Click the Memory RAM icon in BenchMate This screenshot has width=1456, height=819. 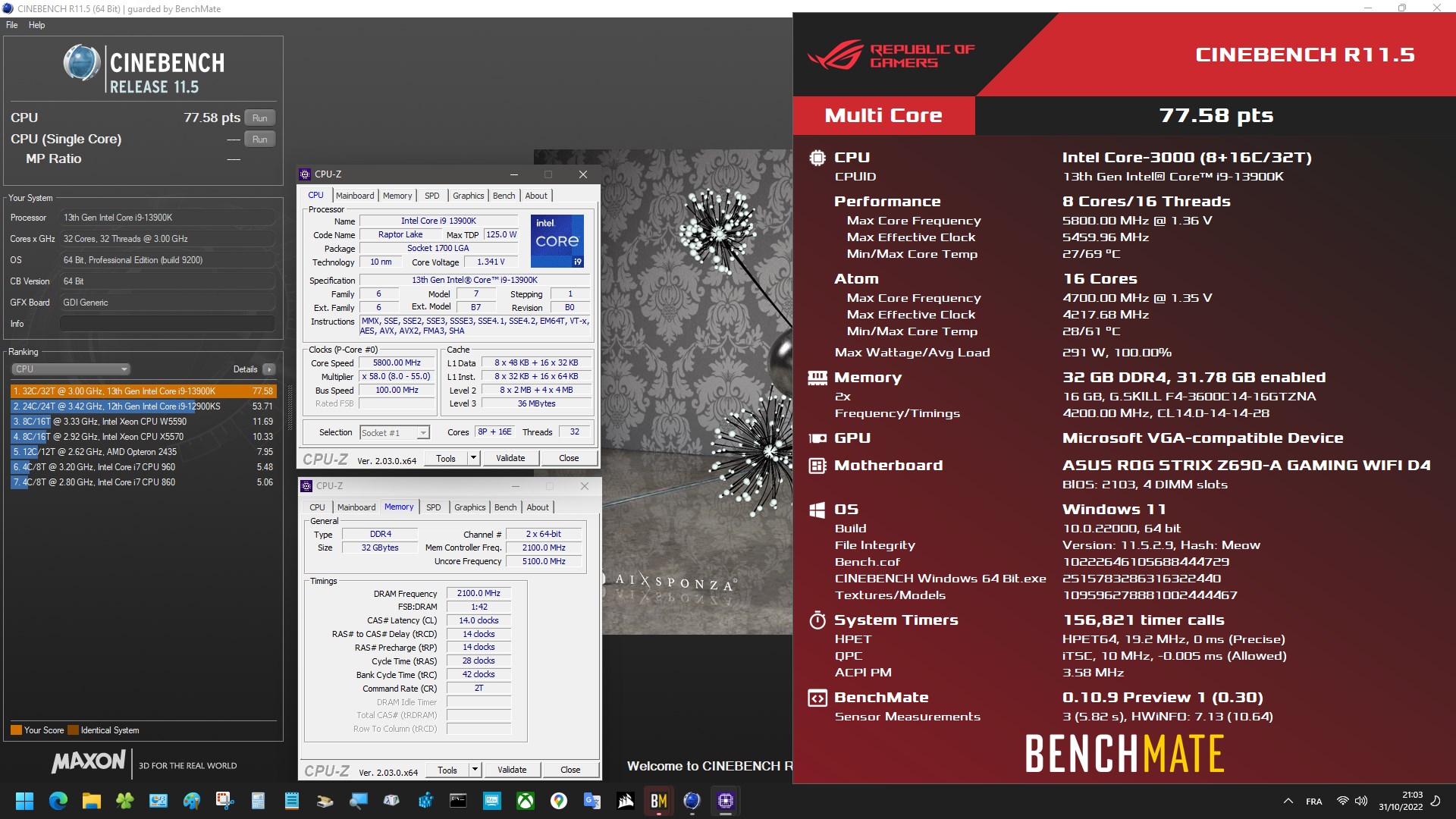(817, 378)
